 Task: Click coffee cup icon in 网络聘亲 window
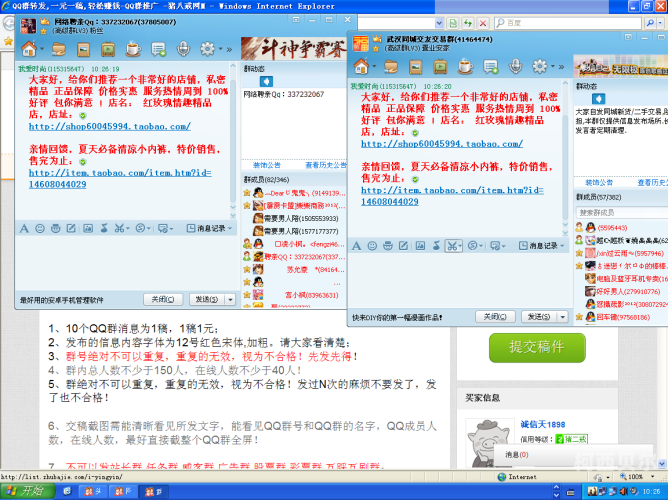tap(133, 50)
